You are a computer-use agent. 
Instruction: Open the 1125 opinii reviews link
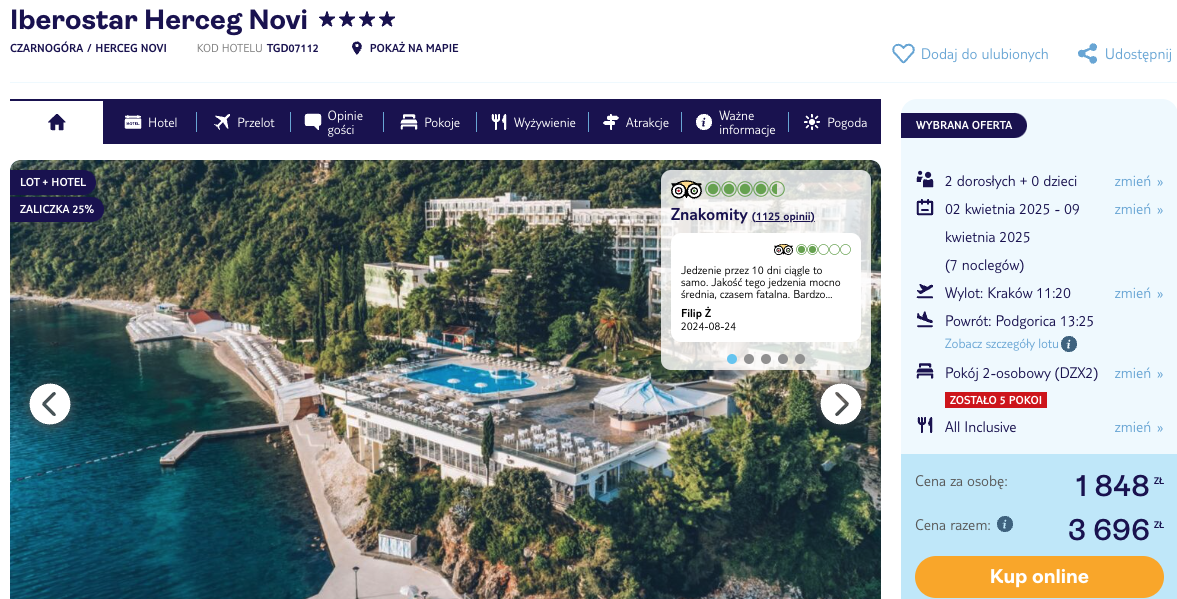(x=783, y=217)
